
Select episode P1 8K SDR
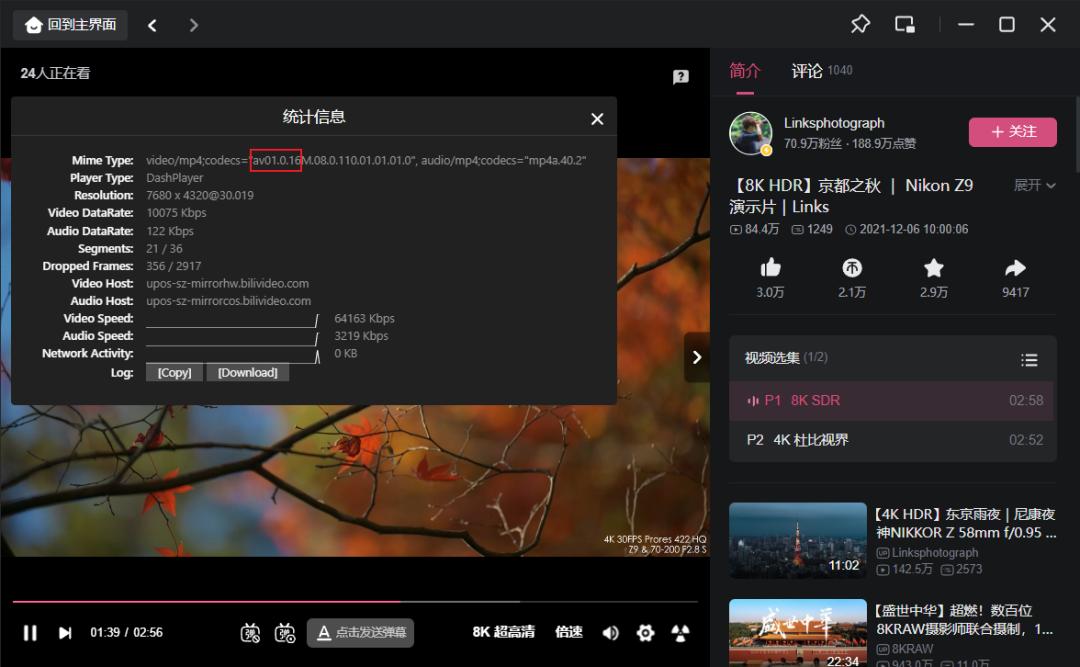click(891, 400)
